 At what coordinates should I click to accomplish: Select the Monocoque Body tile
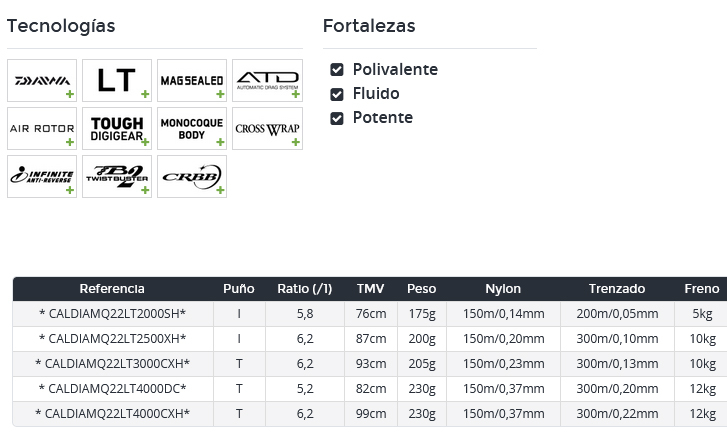point(192,128)
